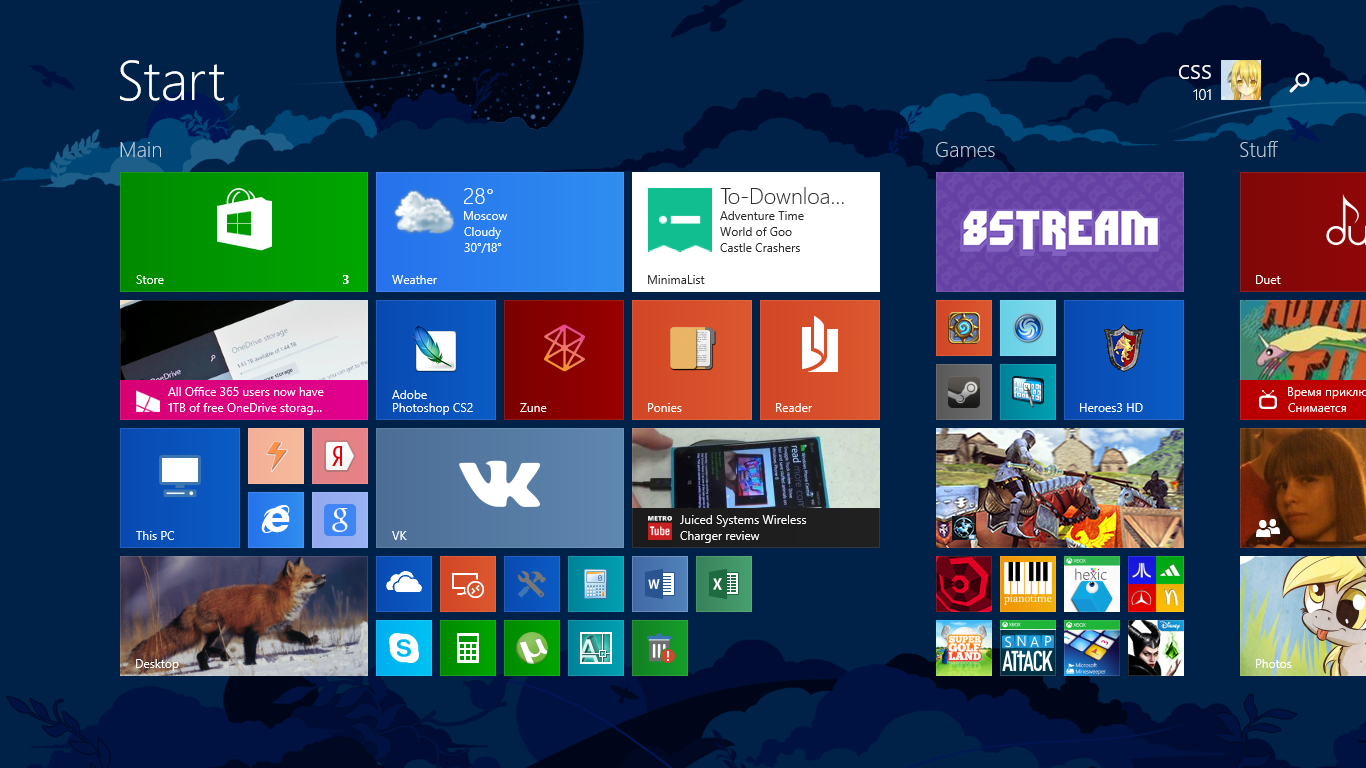Open the 8Stream tile
The image size is (1366, 768).
tap(1060, 232)
